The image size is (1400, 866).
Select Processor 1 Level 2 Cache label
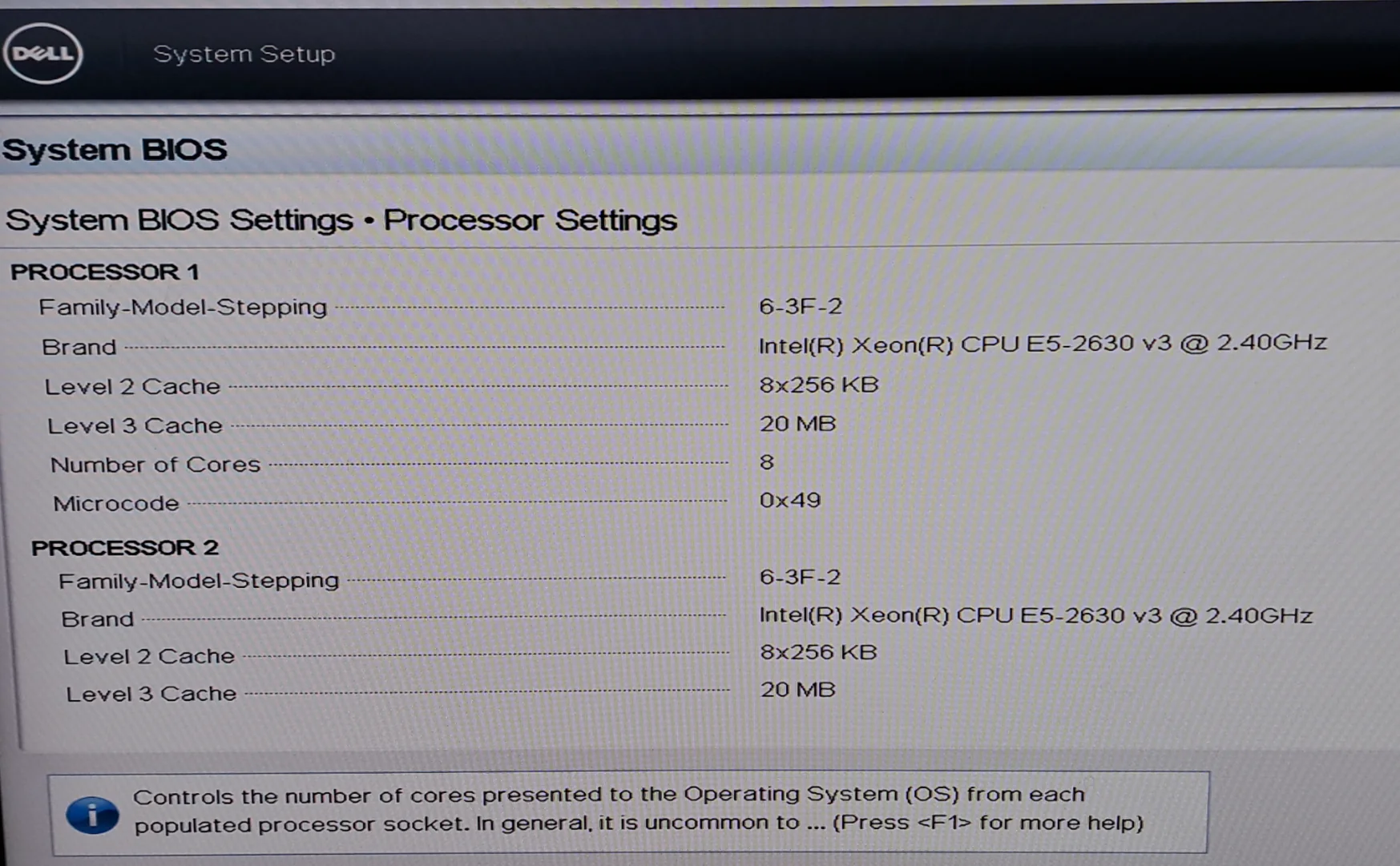pyautogui.click(x=132, y=386)
